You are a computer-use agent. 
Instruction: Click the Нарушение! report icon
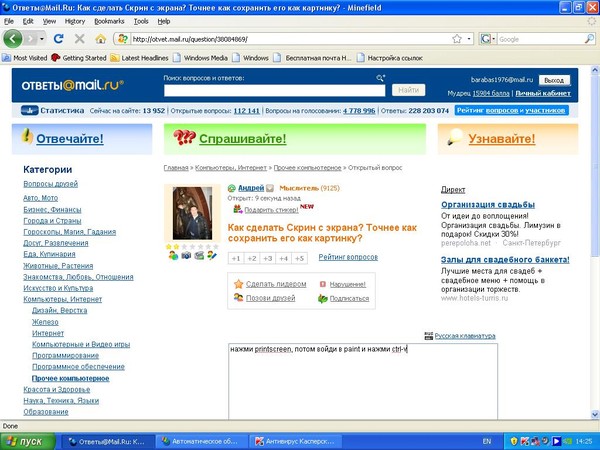pos(323,284)
